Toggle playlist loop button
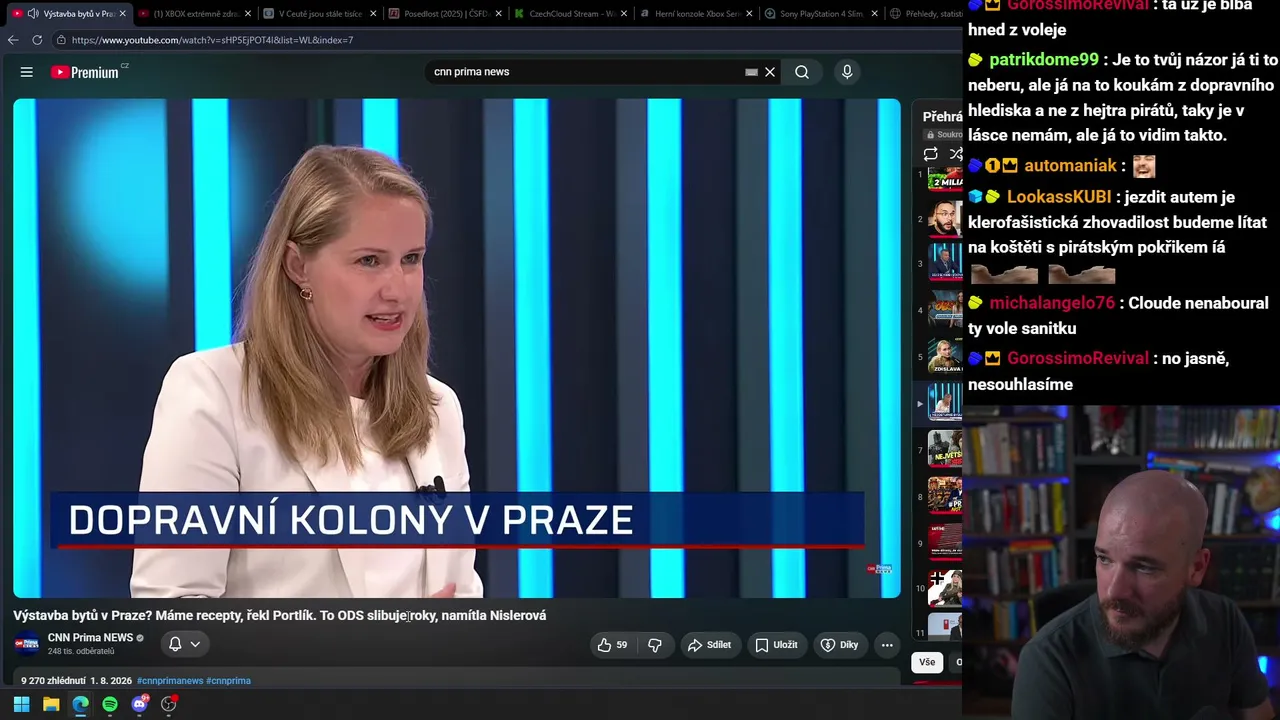 tap(931, 154)
